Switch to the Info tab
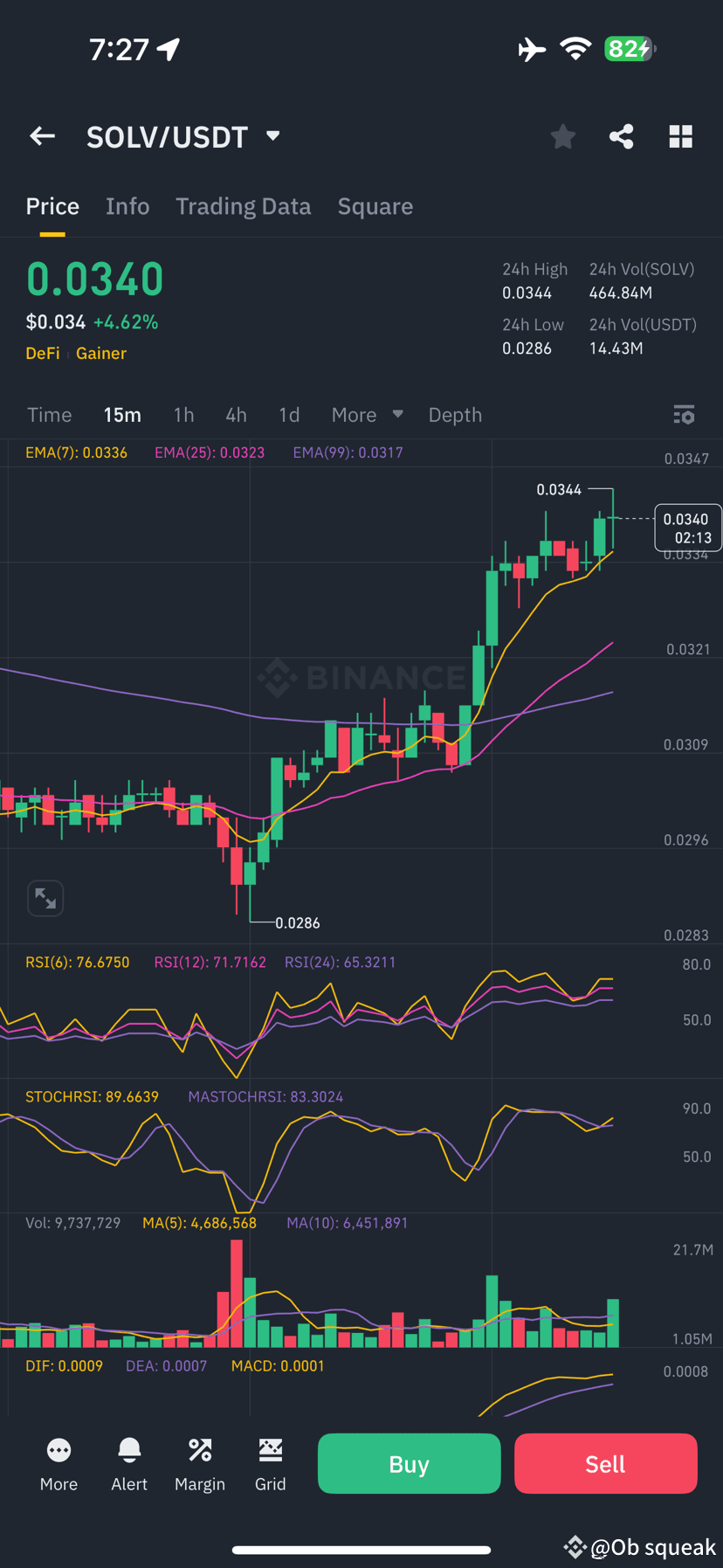 tap(127, 206)
